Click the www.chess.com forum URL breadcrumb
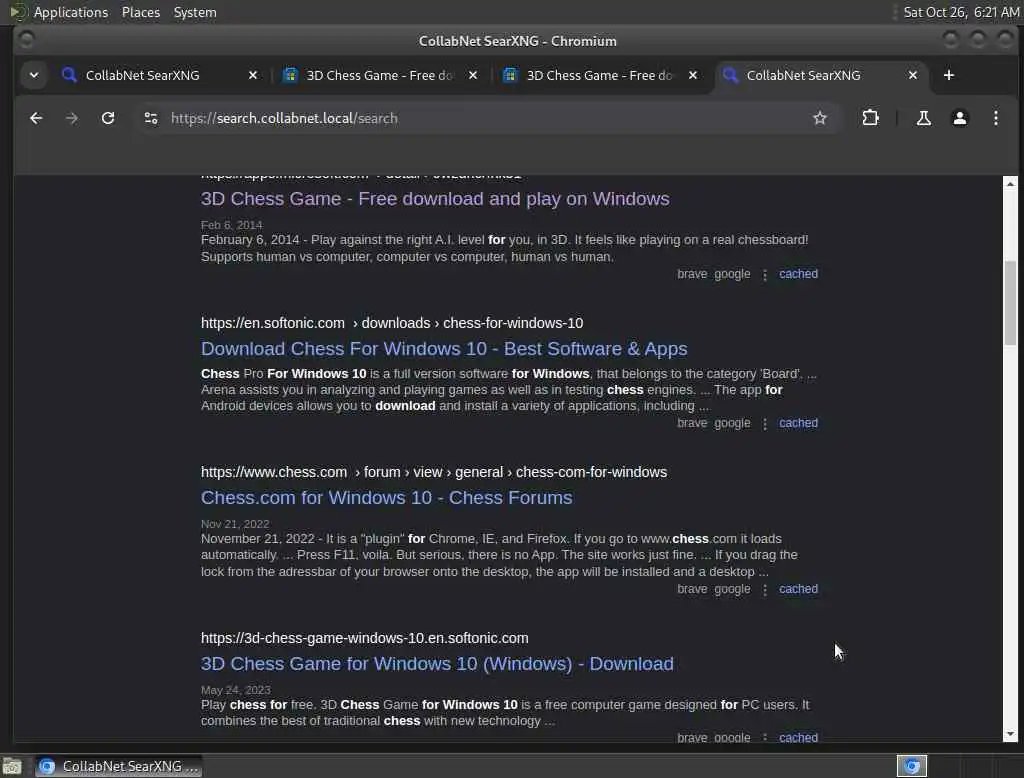This screenshot has width=1024, height=778. (x=434, y=472)
